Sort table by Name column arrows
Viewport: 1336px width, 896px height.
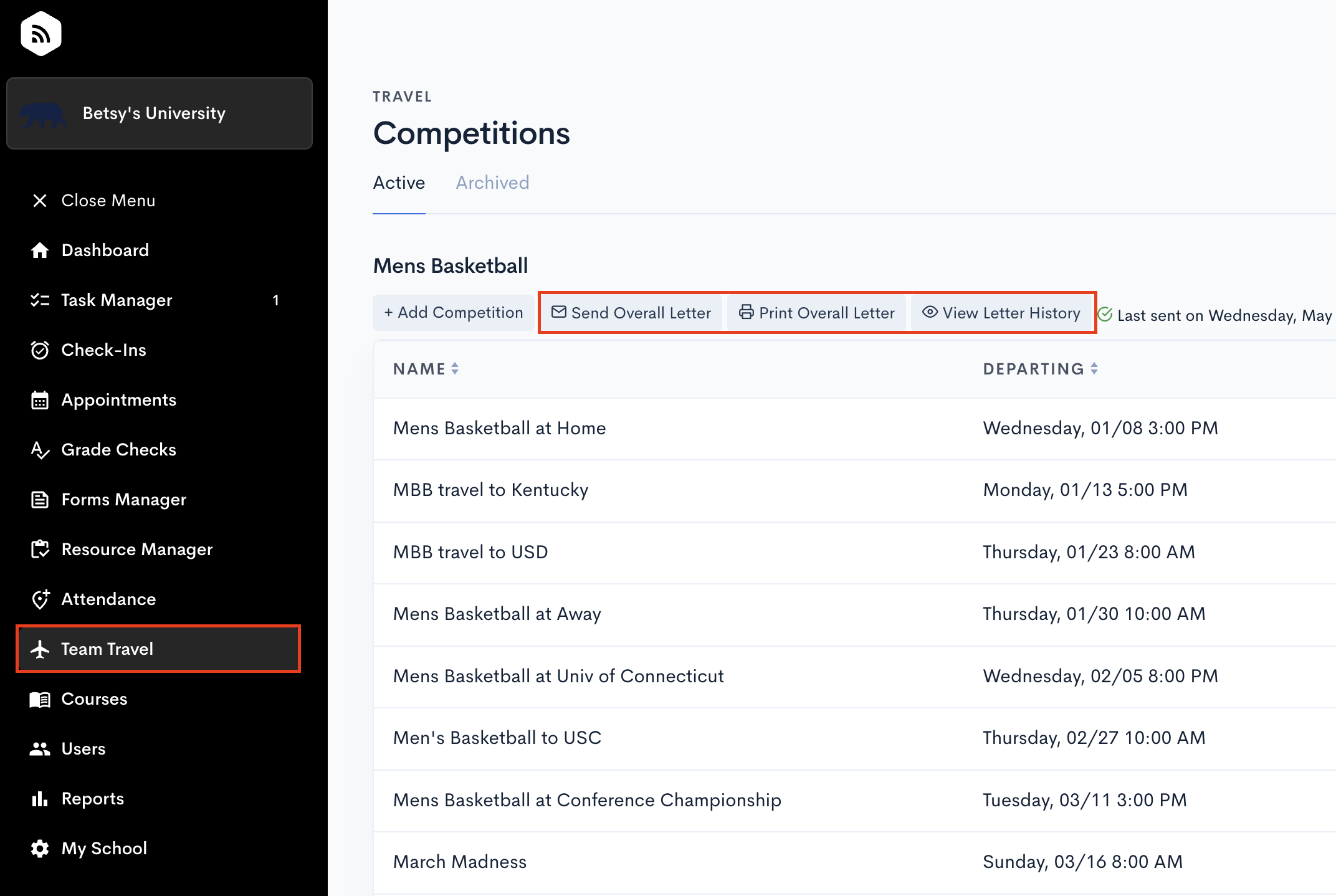coord(455,369)
